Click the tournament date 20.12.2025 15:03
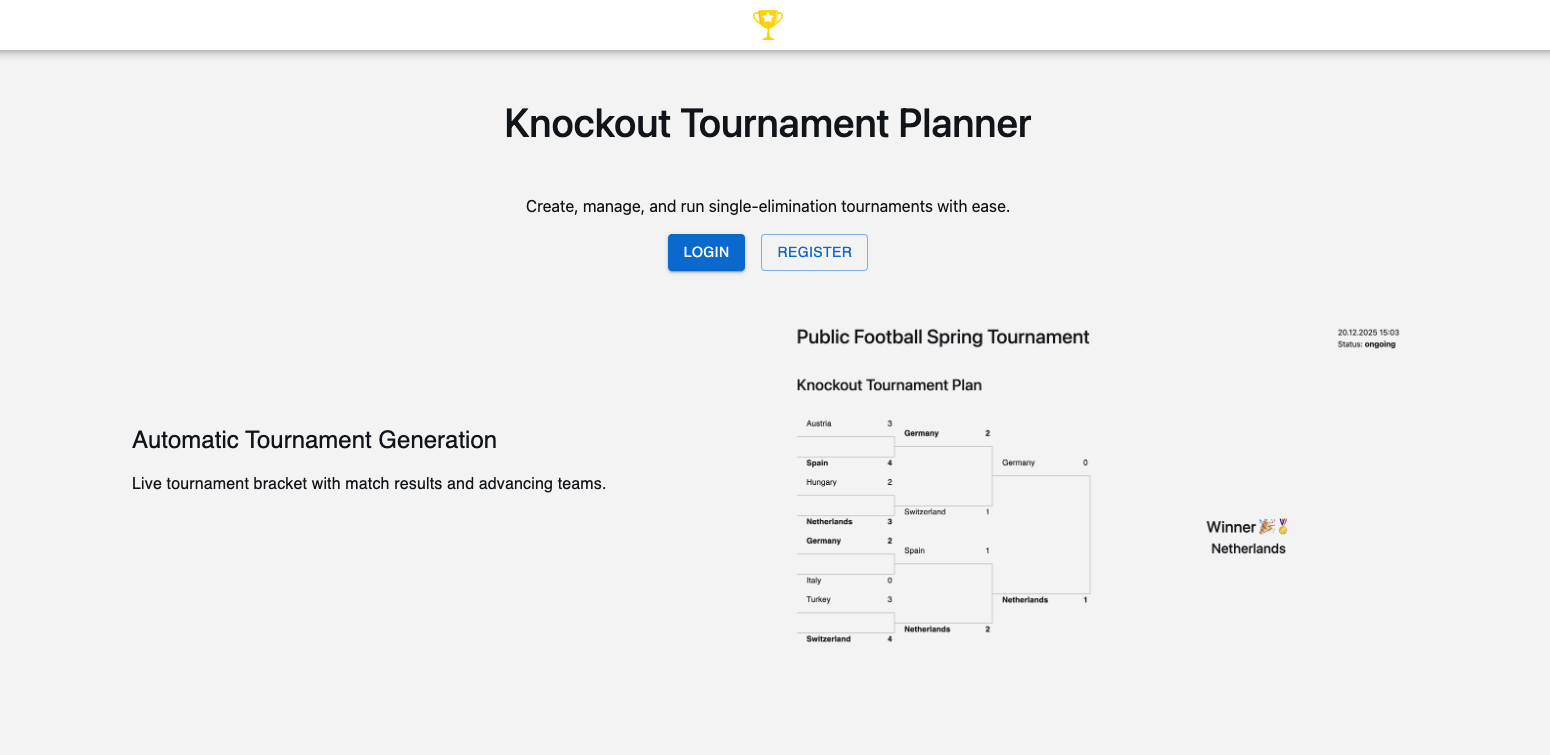Image resolution: width=1550 pixels, height=755 pixels. (1367, 332)
